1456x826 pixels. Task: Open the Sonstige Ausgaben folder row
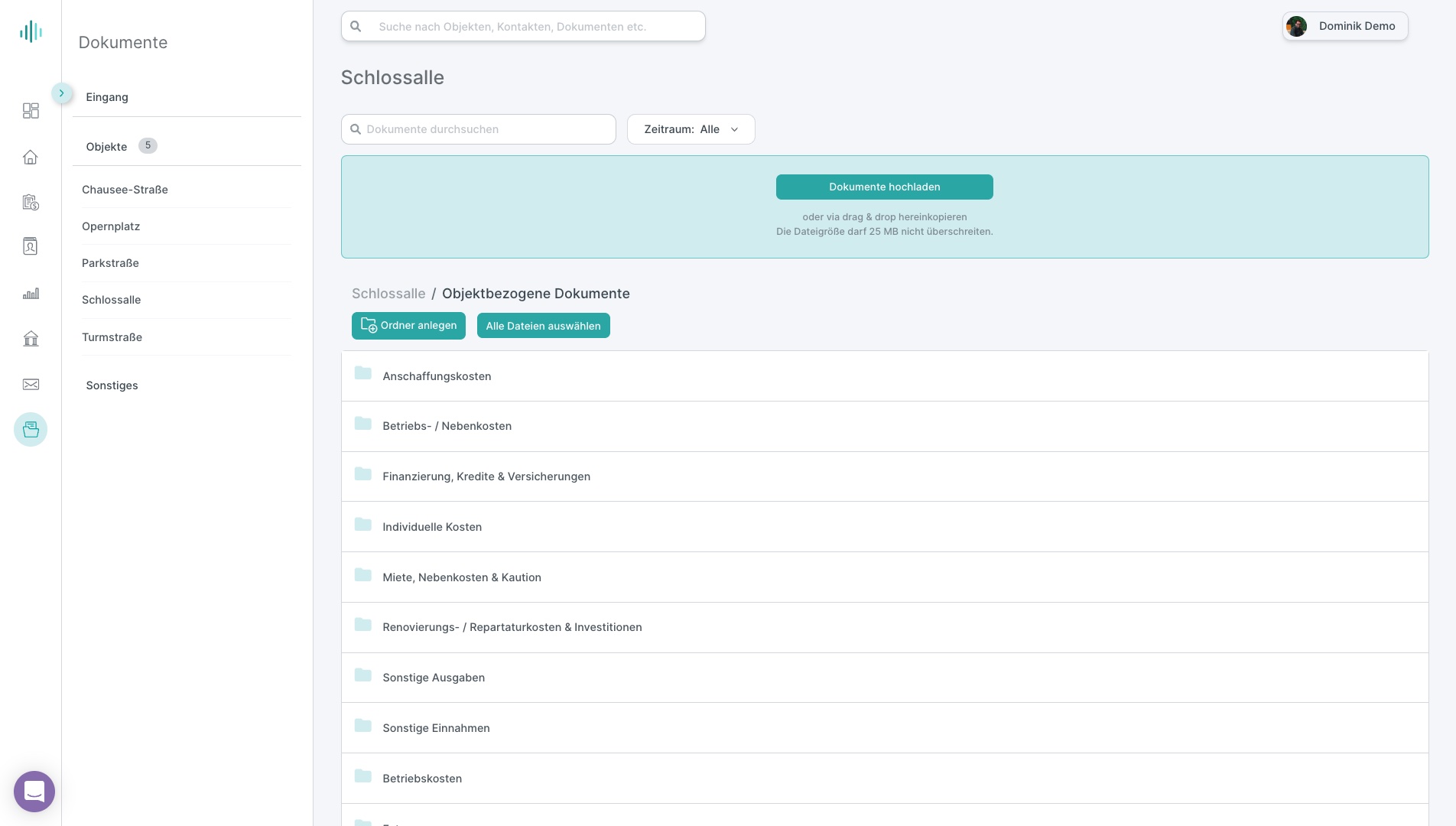(x=885, y=678)
